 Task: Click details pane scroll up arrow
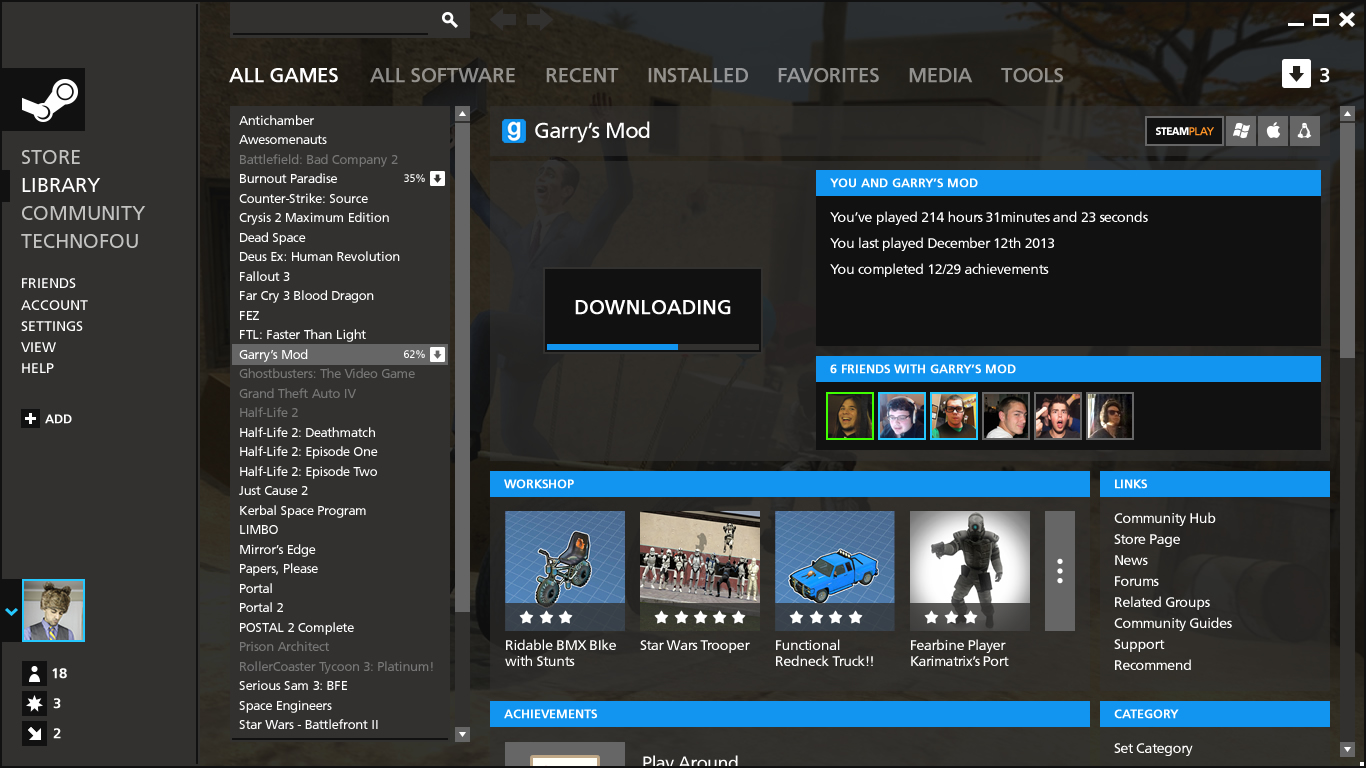pos(1347,113)
